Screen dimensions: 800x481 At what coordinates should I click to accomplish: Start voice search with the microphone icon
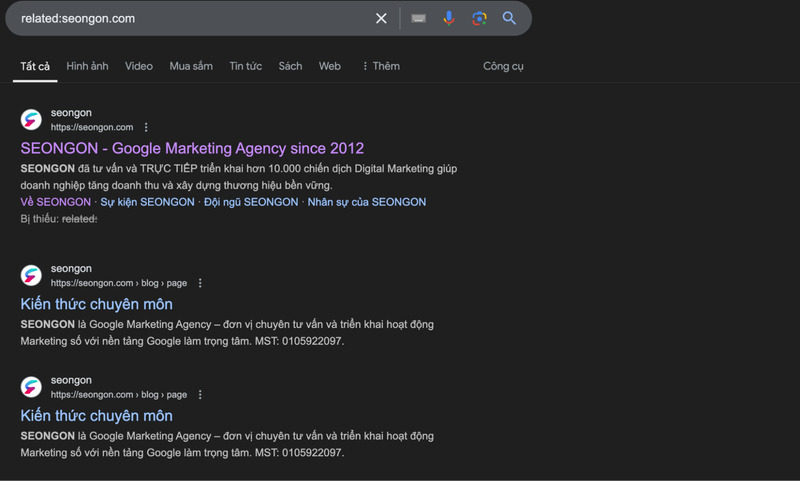click(x=449, y=18)
